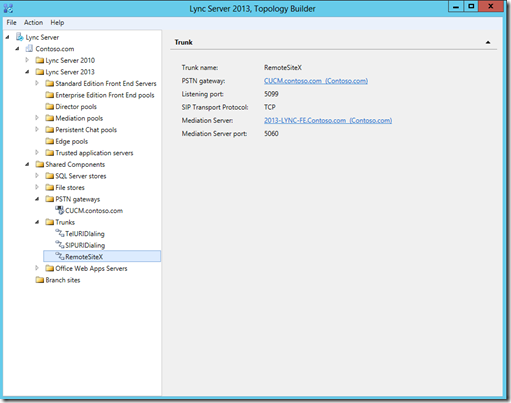The height and width of the screenshot is (403, 511).
Task: Collapse the Shared Components node
Action: click(27, 164)
